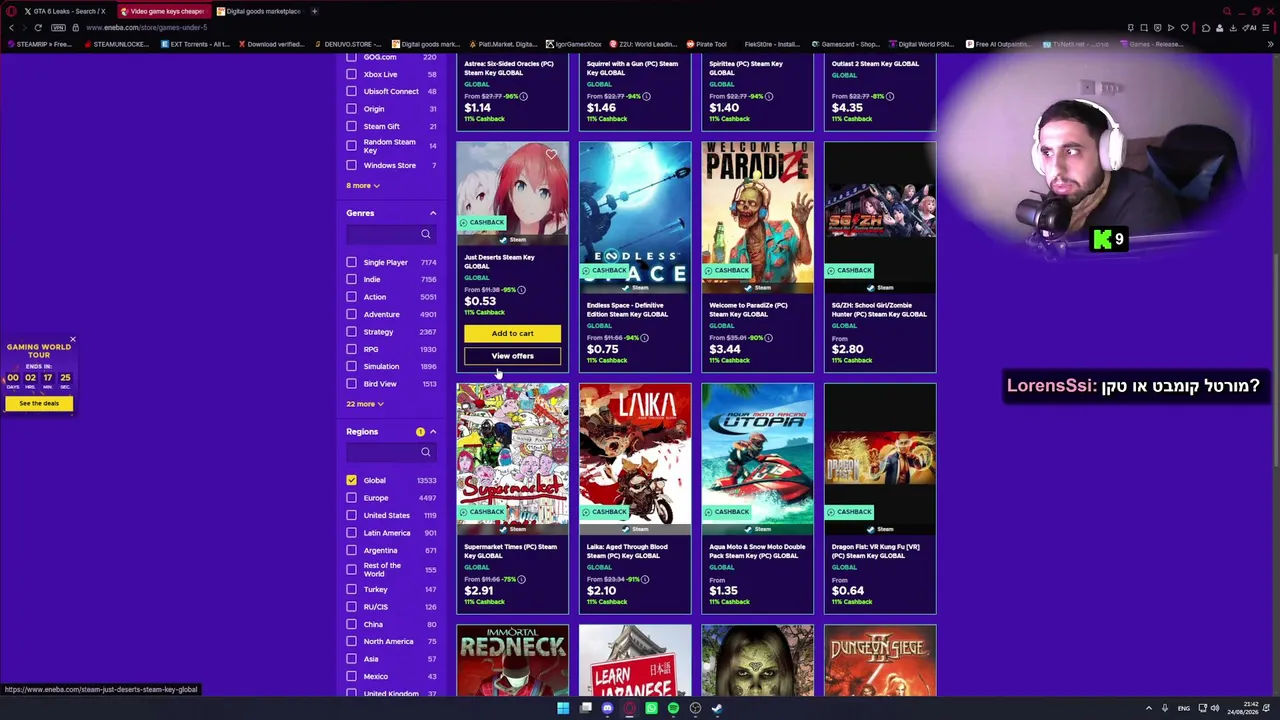The width and height of the screenshot is (1280, 720).
Task: Expand 22 more genre options
Action: click(x=365, y=404)
